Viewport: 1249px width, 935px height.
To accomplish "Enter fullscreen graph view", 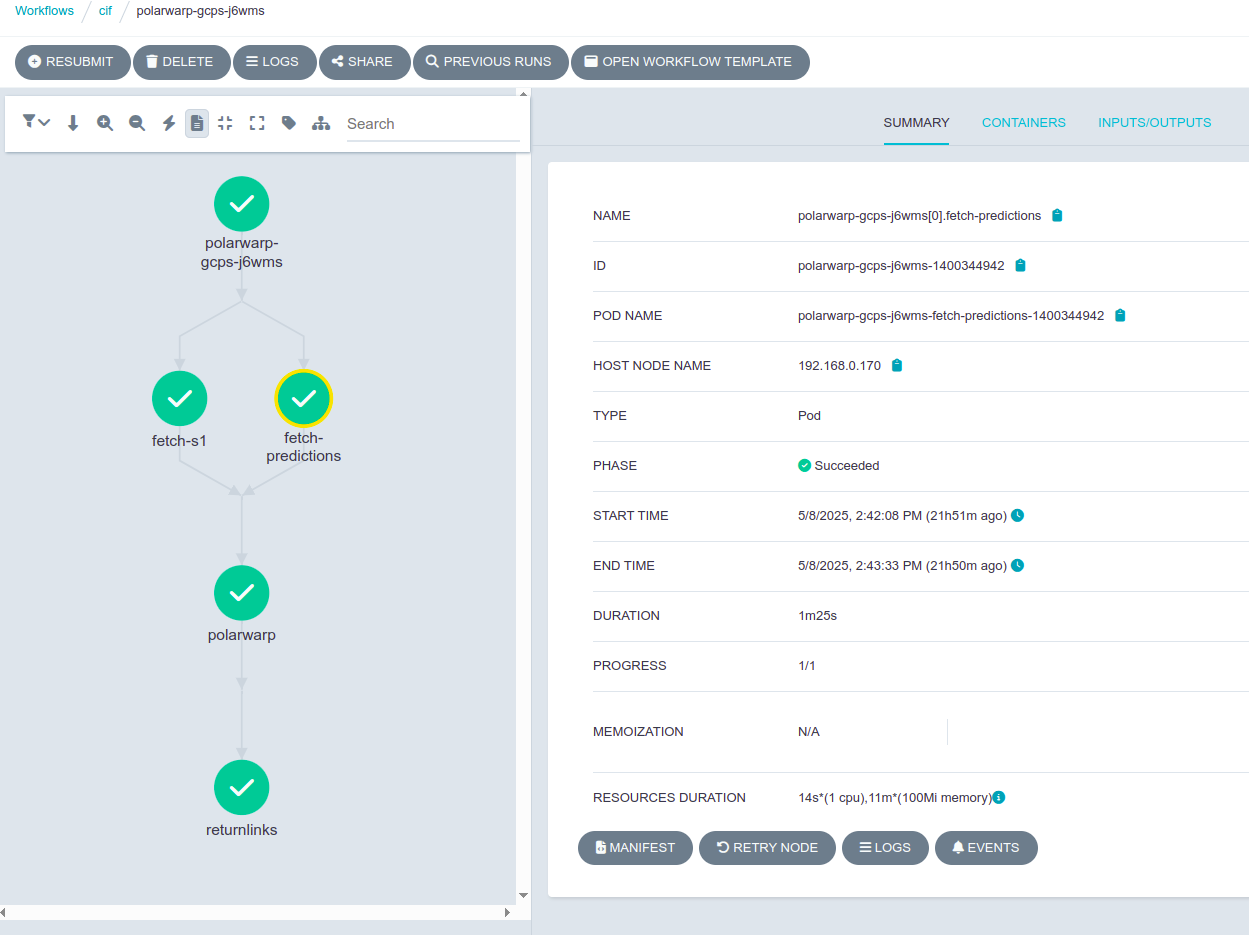I will tap(257, 123).
